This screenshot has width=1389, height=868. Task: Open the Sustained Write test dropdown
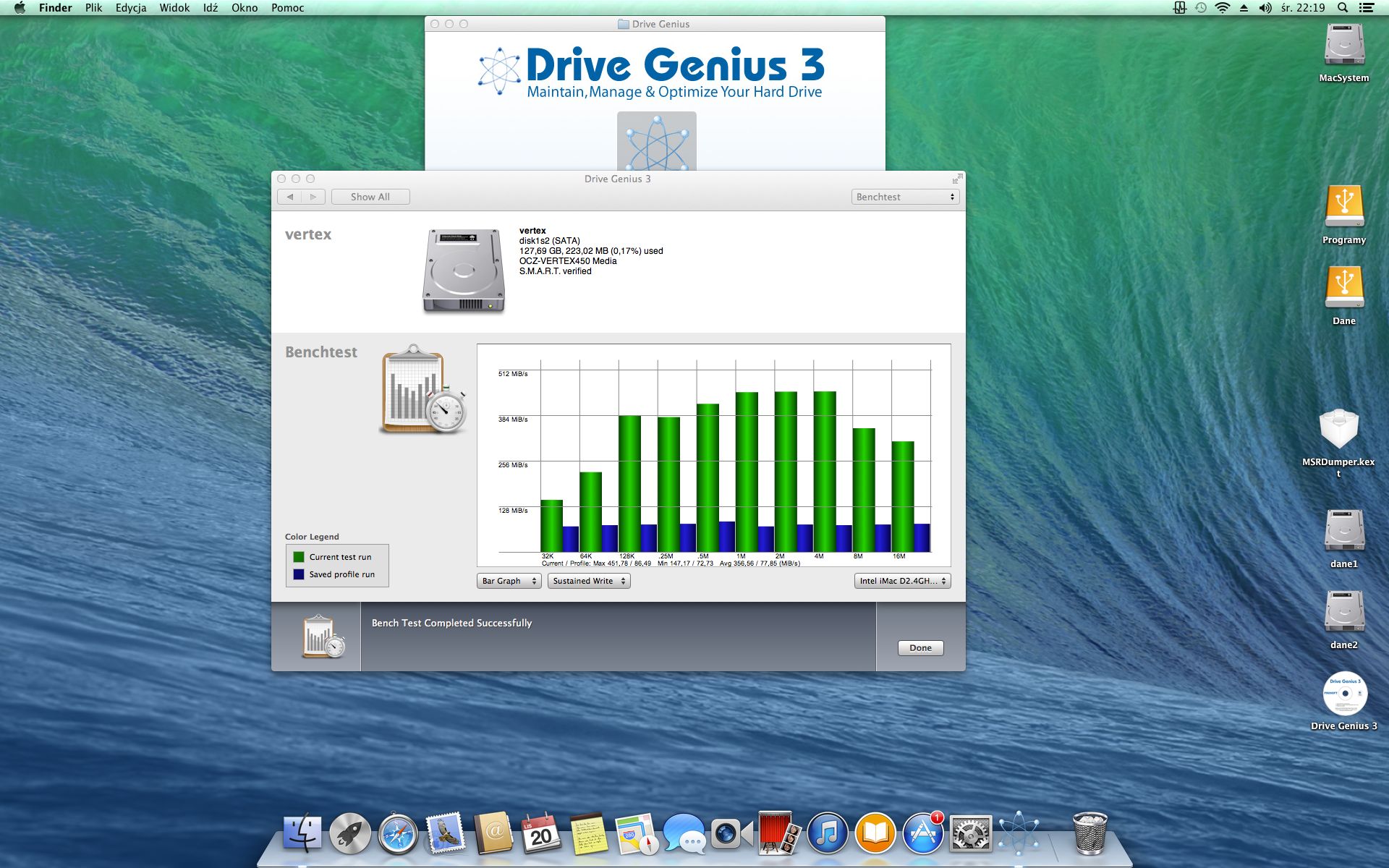tap(589, 581)
